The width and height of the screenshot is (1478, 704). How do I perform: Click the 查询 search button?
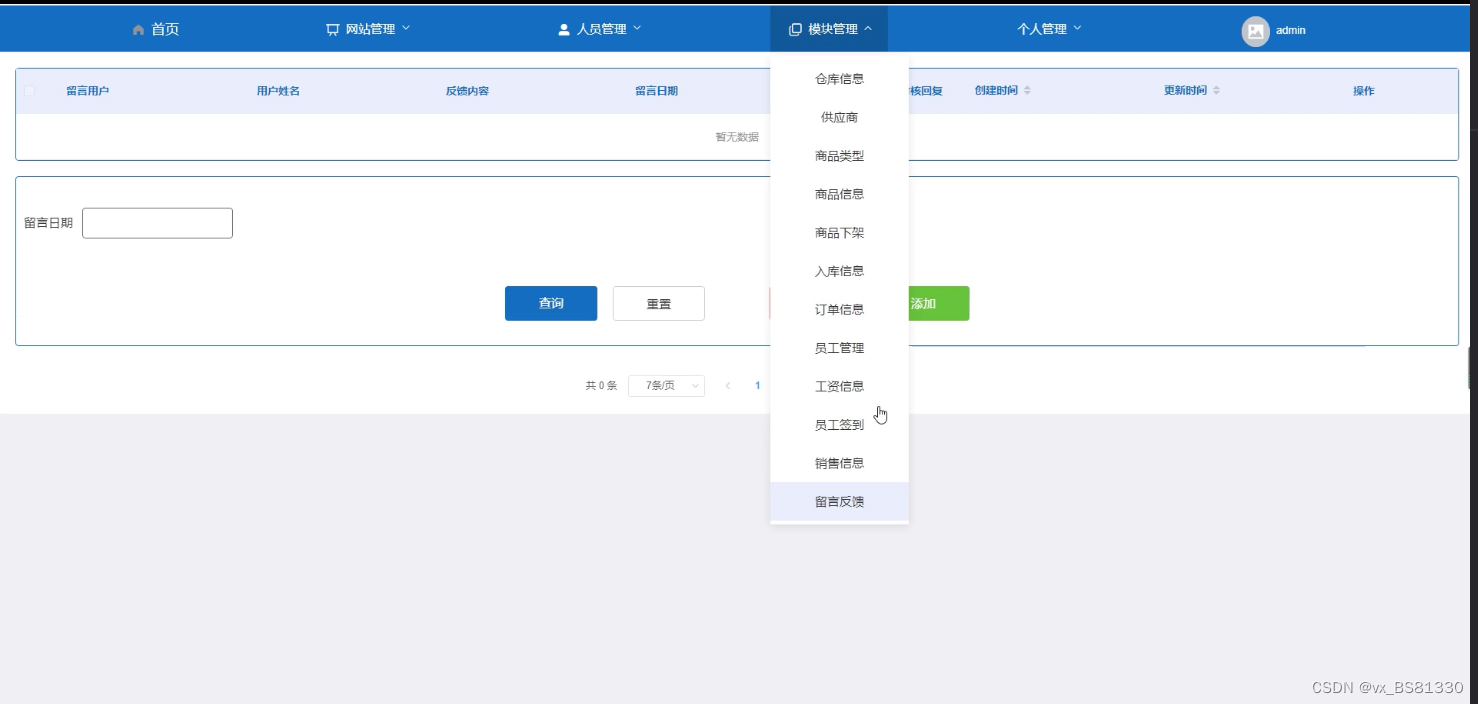tap(551, 303)
